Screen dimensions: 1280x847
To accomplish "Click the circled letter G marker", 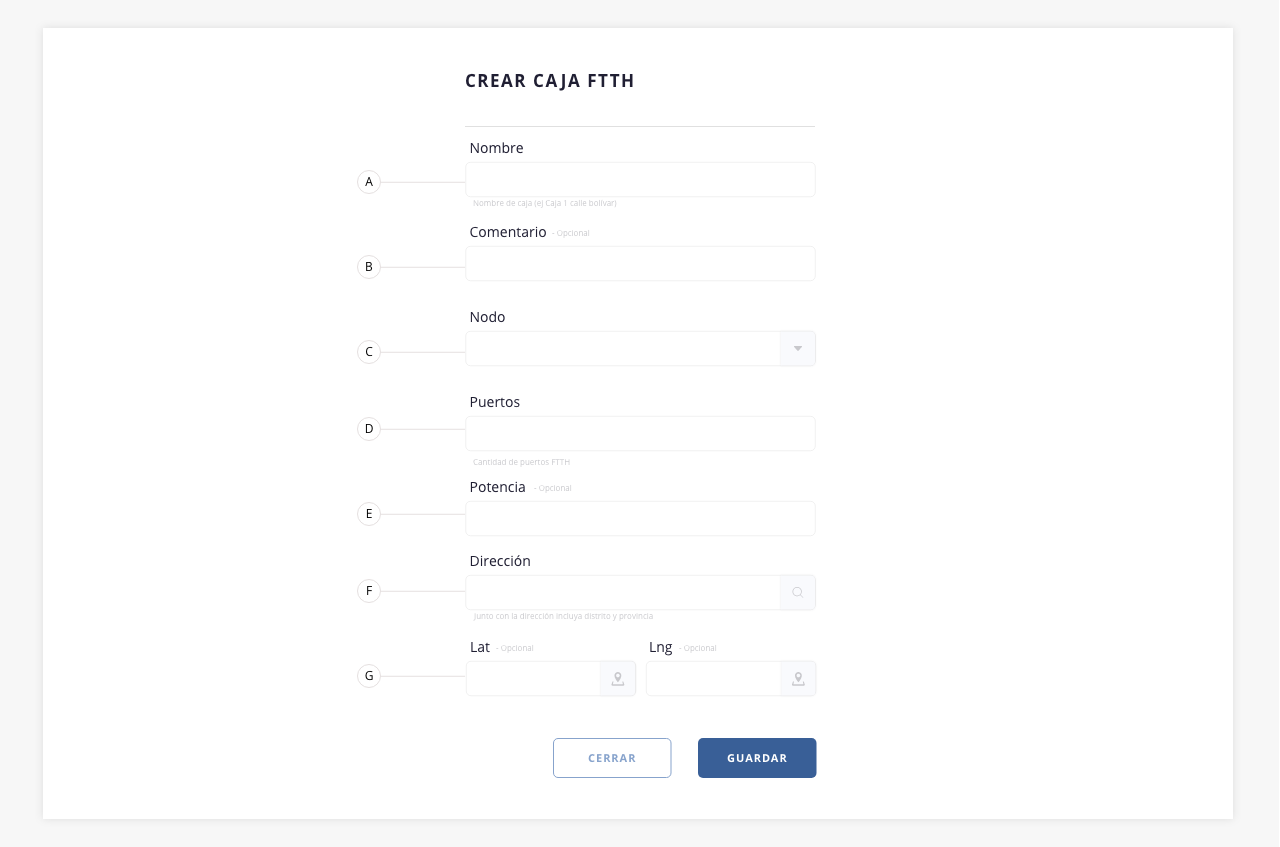I will [x=369, y=676].
